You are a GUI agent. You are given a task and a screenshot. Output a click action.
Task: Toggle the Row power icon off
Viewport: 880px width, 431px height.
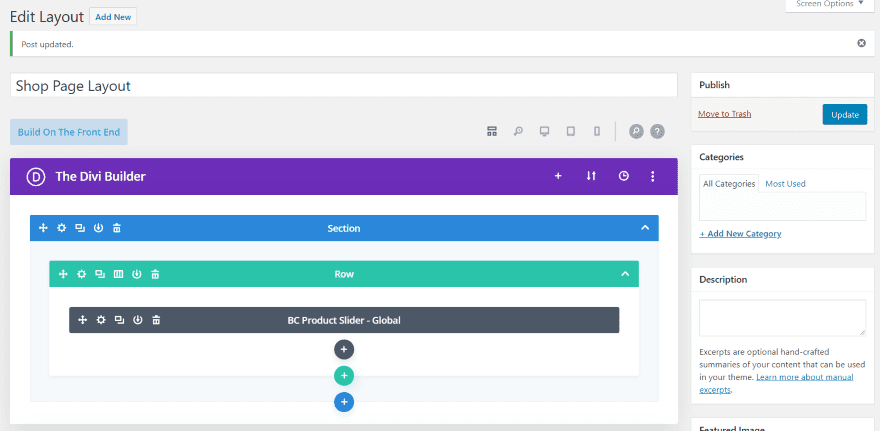pyautogui.click(x=137, y=274)
